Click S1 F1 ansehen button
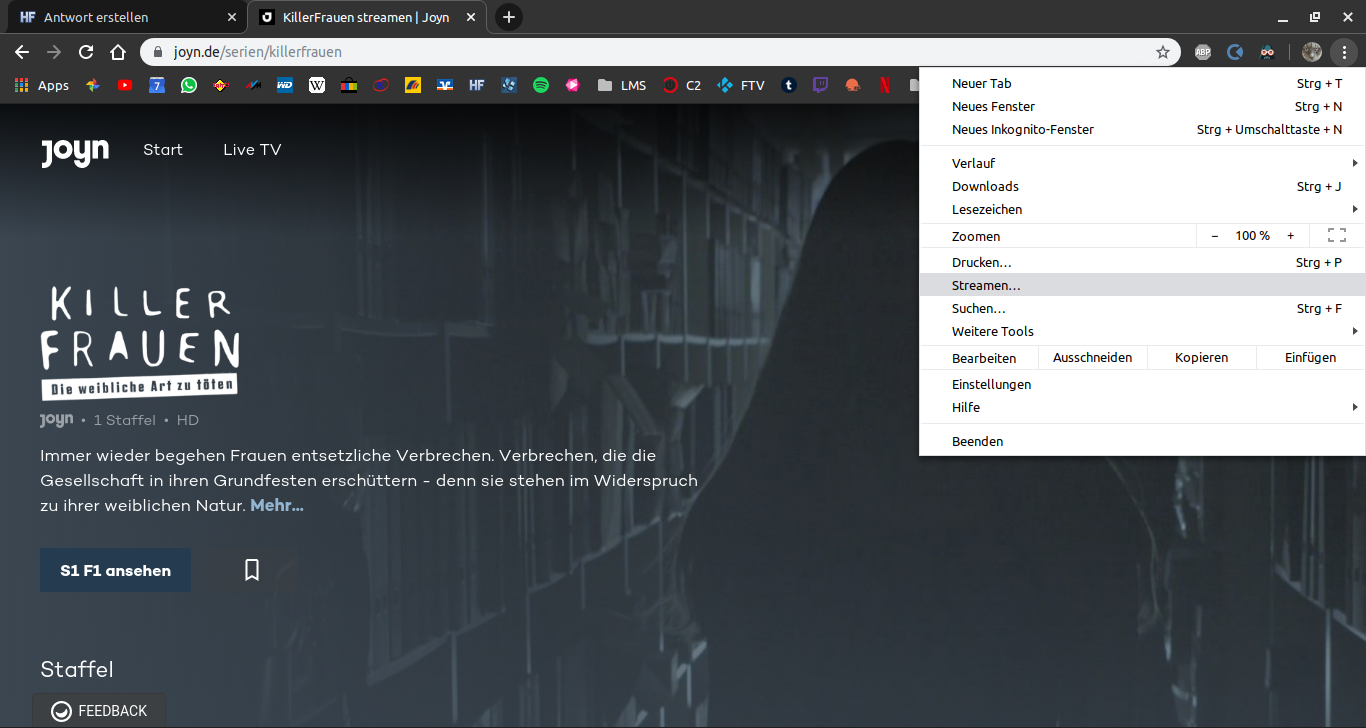Image resolution: width=1366 pixels, height=728 pixels. tap(115, 570)
